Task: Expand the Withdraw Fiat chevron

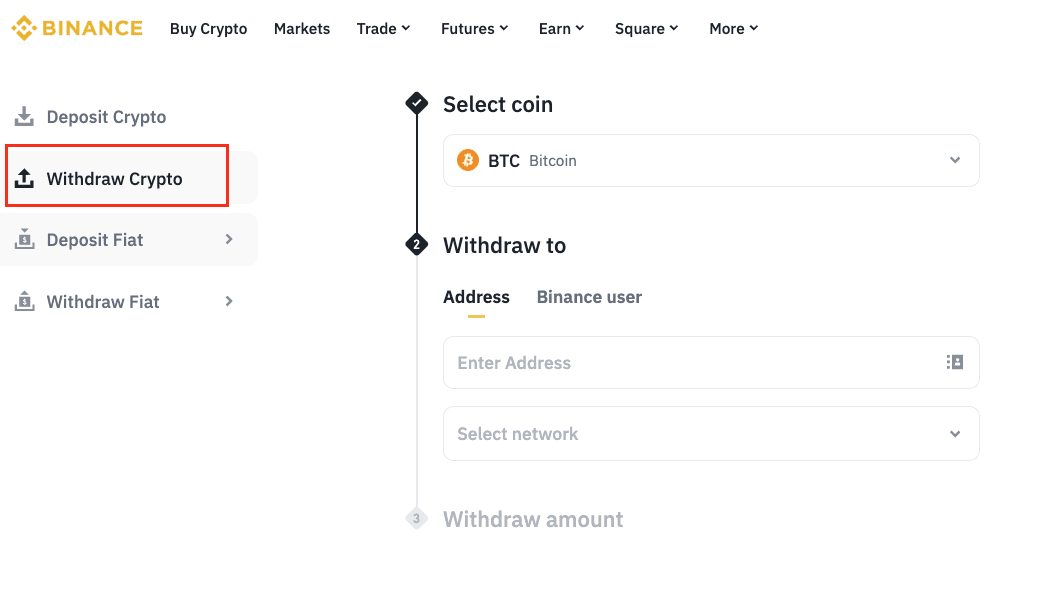Action: pos(229,301)
